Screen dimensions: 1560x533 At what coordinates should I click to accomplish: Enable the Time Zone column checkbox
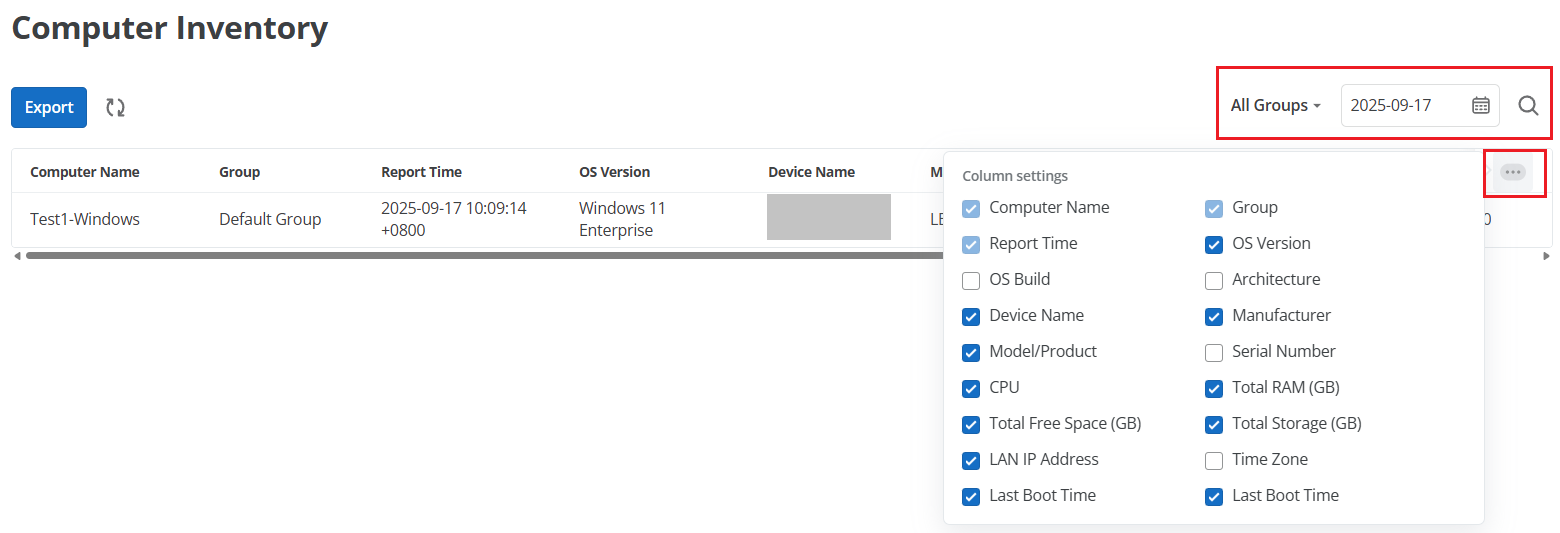[1214, 460]
